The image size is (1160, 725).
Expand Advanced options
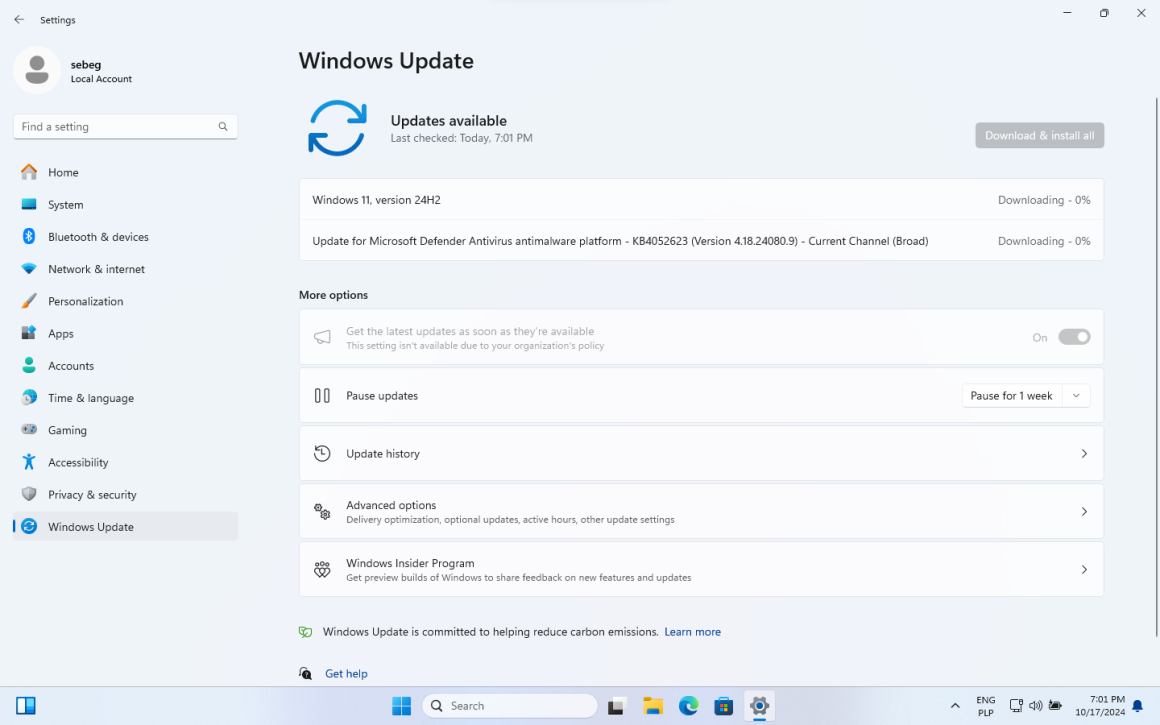(701, 511)
